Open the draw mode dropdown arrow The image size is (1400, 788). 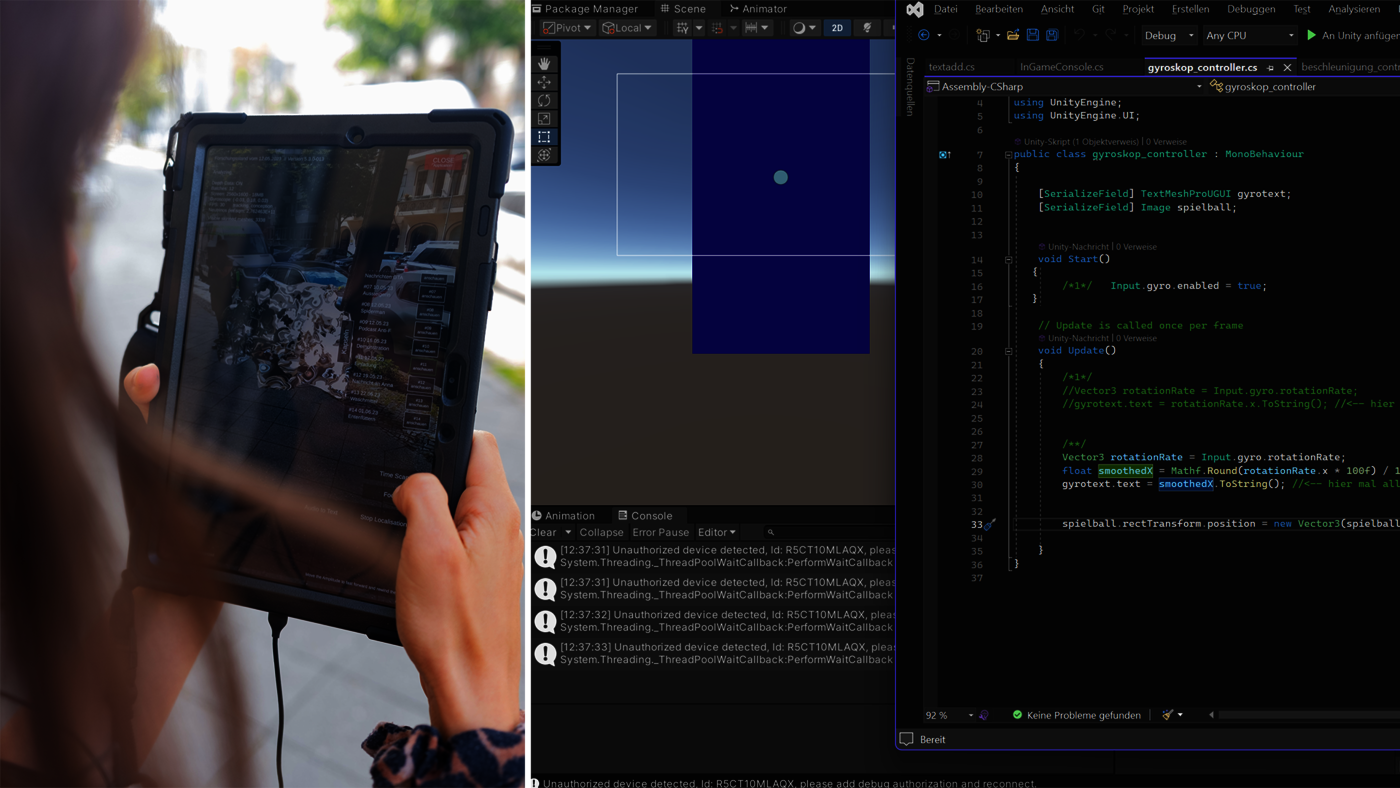pyautogui.click(x=812, y=28)
